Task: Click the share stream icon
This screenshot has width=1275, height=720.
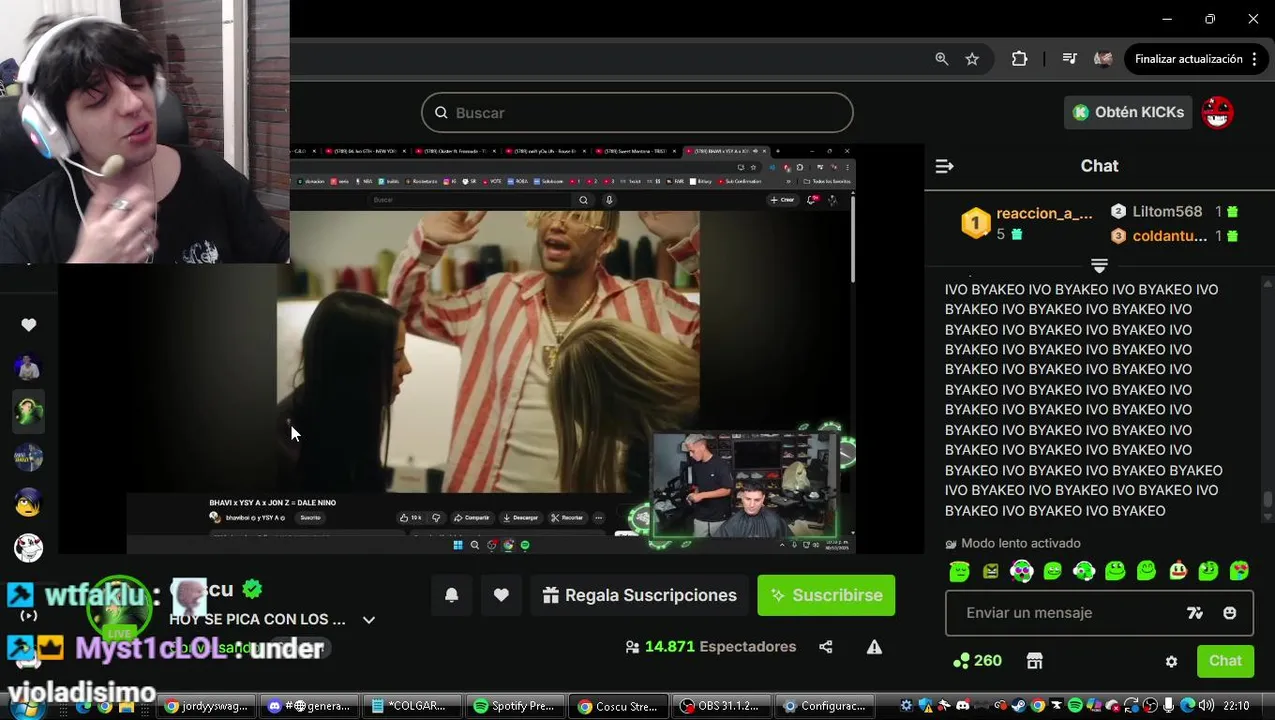Action: pyautogui.click(x=826, y=647)
